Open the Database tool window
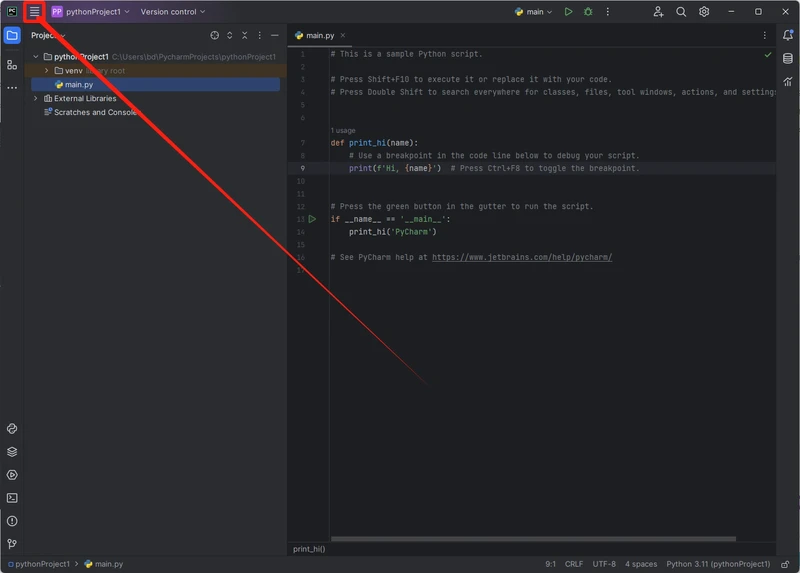The width and height of the screenshot is (800, 573). (788, 59)
